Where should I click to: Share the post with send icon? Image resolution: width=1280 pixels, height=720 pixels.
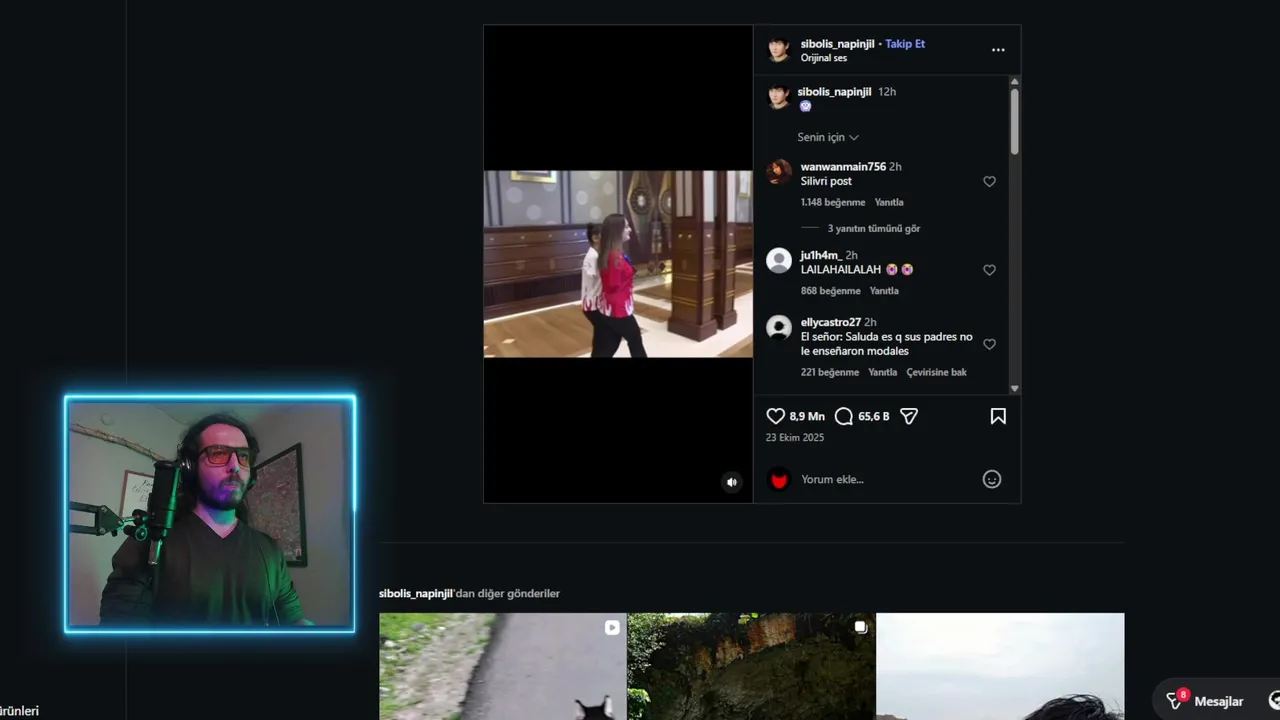click(x=909, y=416)
